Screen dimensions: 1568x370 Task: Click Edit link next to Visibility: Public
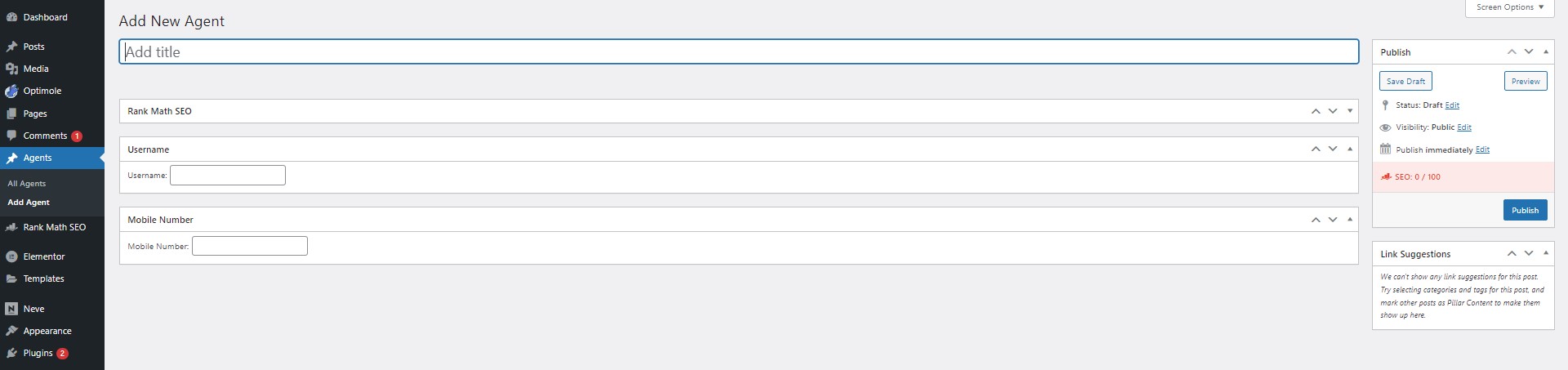pos(1464,127)
